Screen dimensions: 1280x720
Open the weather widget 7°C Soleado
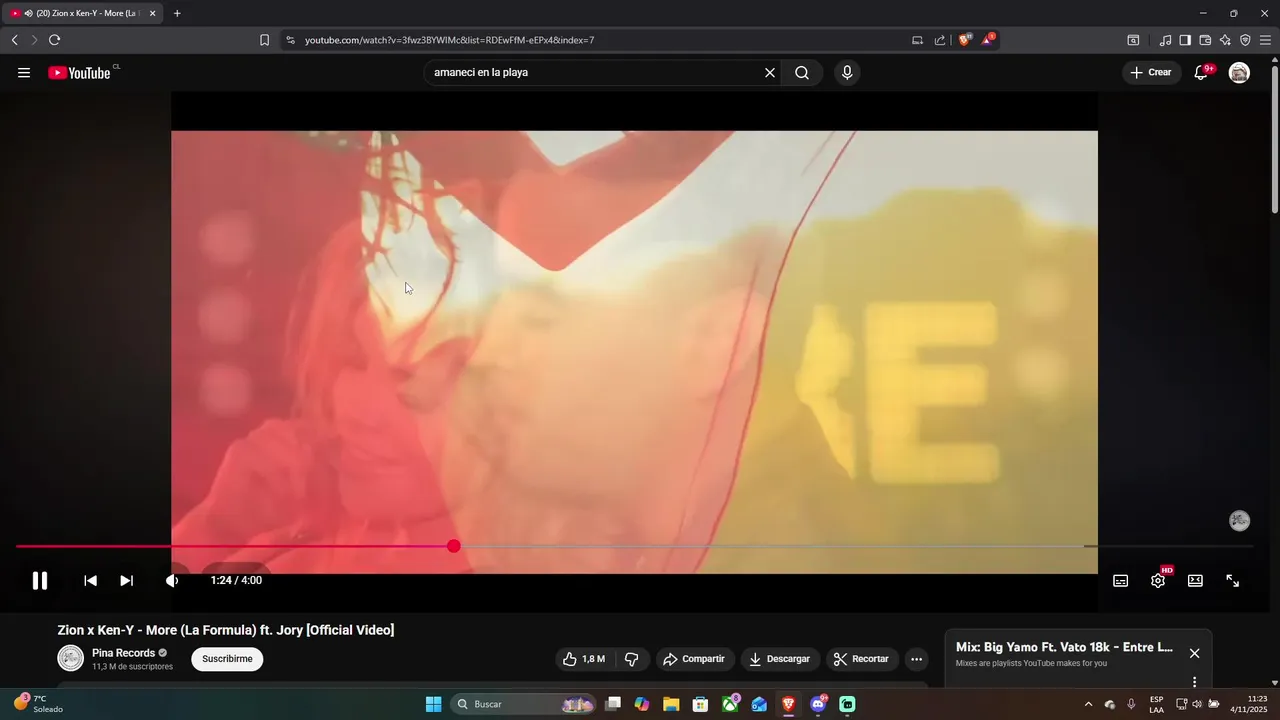click(40, 703)
